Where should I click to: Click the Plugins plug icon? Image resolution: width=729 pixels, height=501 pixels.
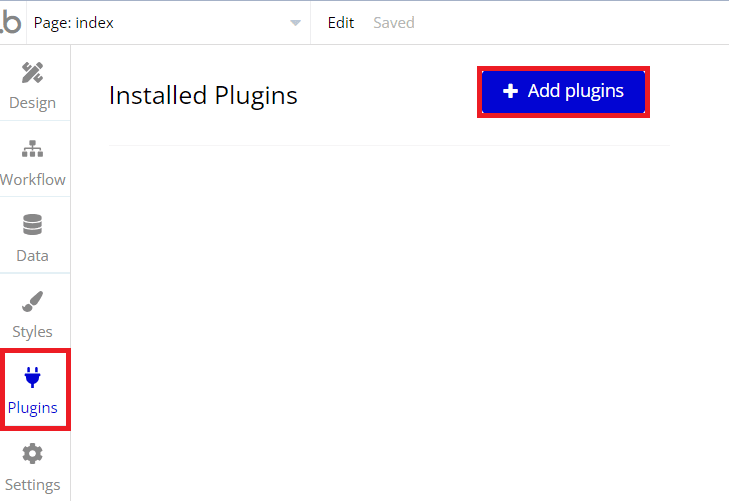[x=33, y=377]
